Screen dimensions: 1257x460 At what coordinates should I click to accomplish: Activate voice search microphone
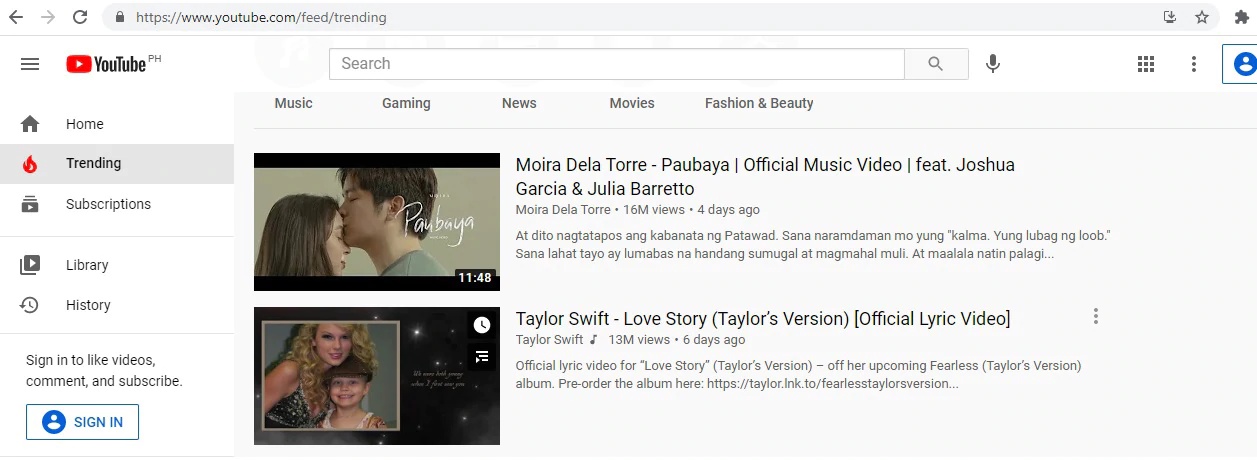coord(992,64)
